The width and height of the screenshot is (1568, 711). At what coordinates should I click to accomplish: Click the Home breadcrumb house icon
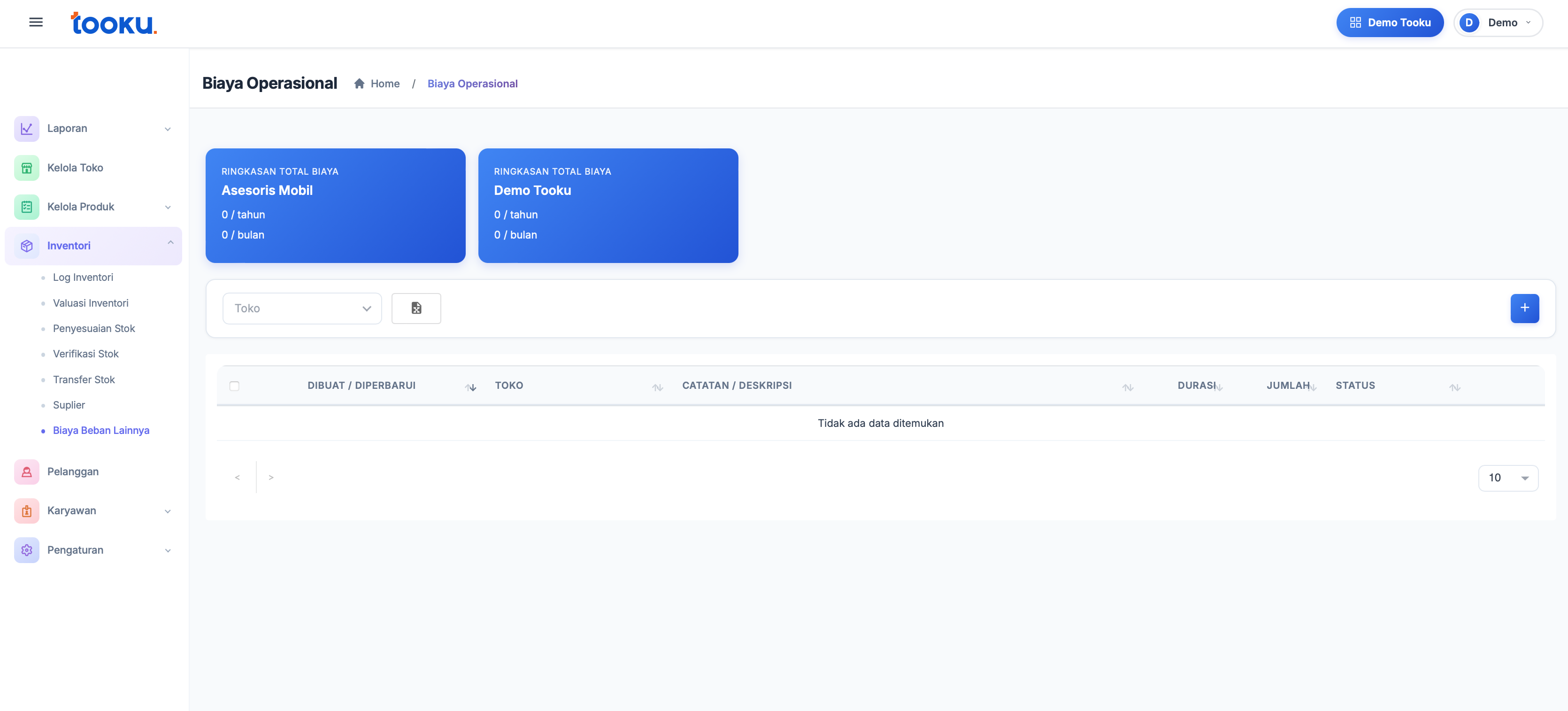point(359,84)
